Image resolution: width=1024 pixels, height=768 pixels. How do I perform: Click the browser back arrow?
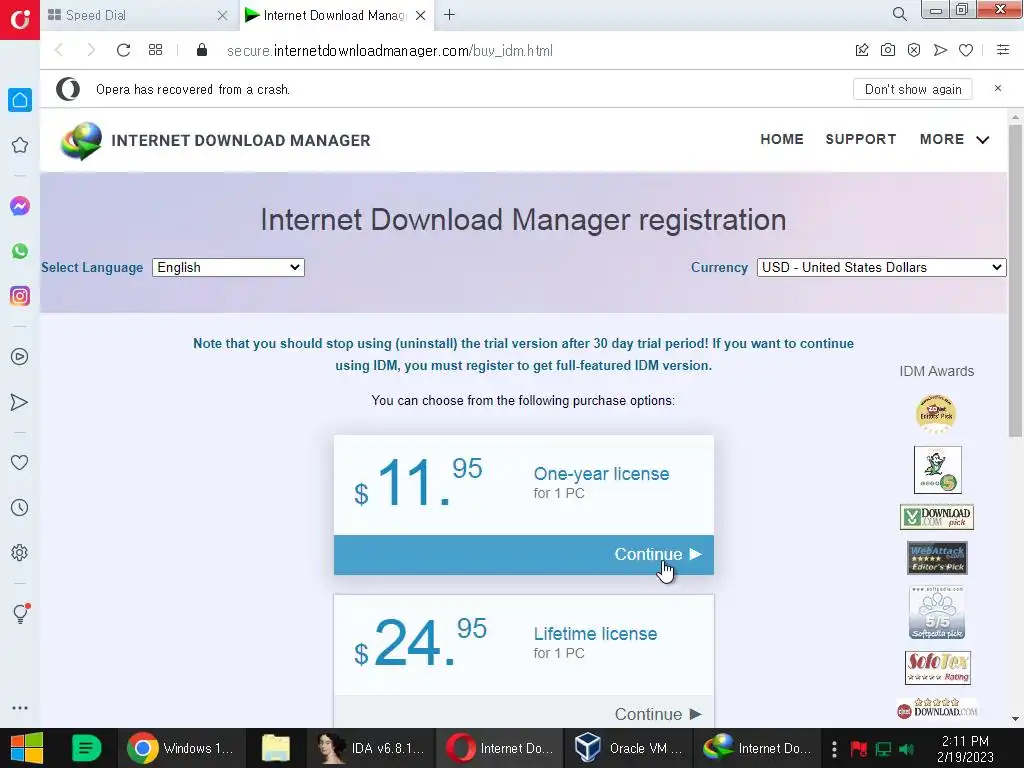(59, 50)
